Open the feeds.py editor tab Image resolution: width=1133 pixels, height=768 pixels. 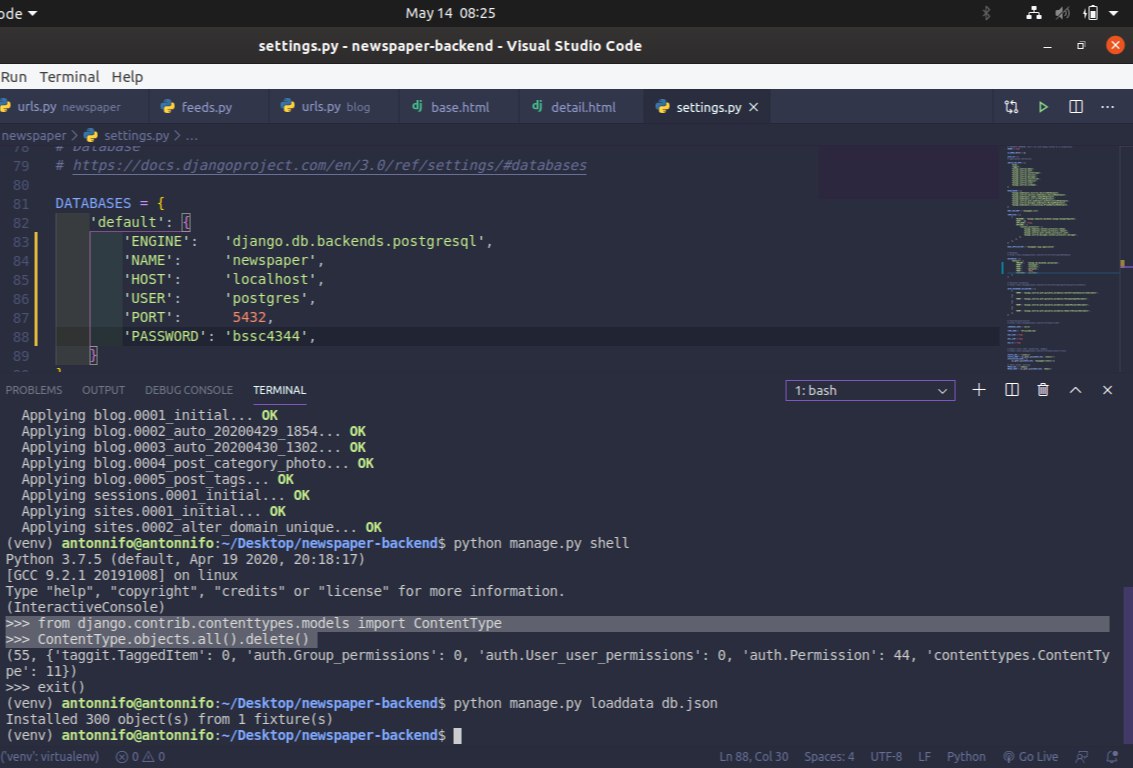click(x=206, y=107)
